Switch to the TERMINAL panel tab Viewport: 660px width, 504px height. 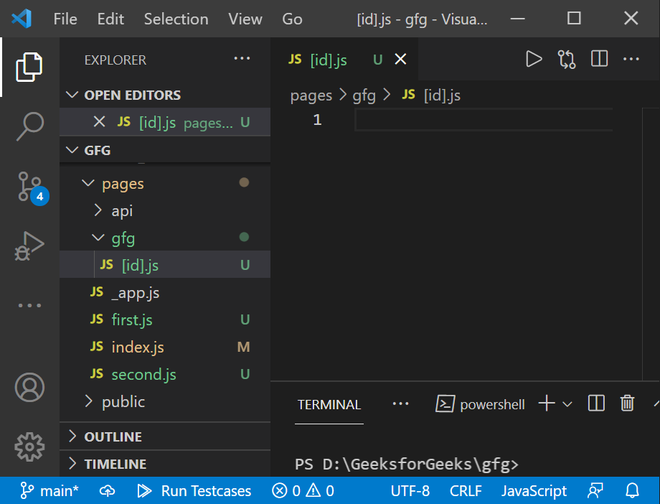pos(329,404)
